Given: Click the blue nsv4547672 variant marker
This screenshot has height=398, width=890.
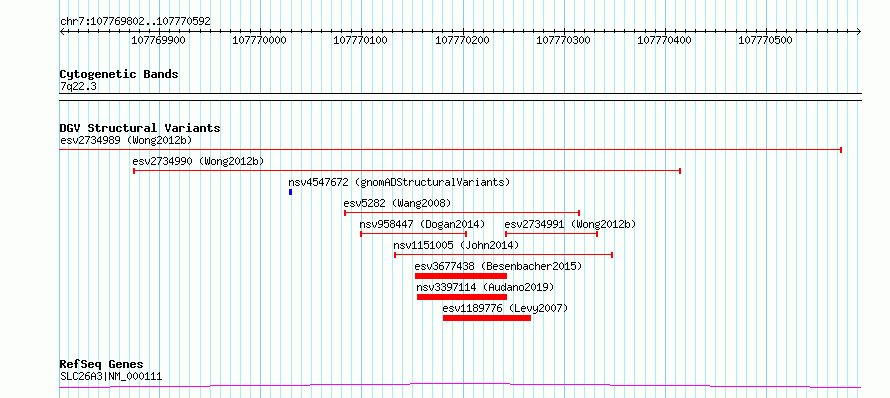Looking at the screenshot, I should point(291,192).
